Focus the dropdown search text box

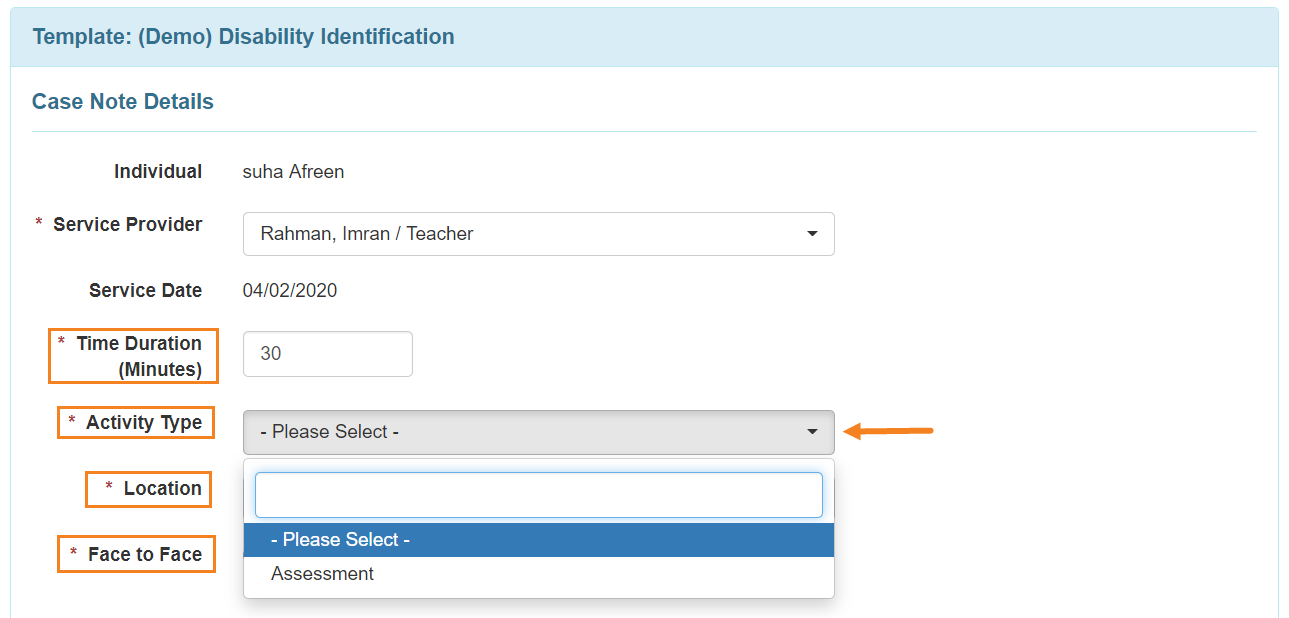(x=538, y=495)
